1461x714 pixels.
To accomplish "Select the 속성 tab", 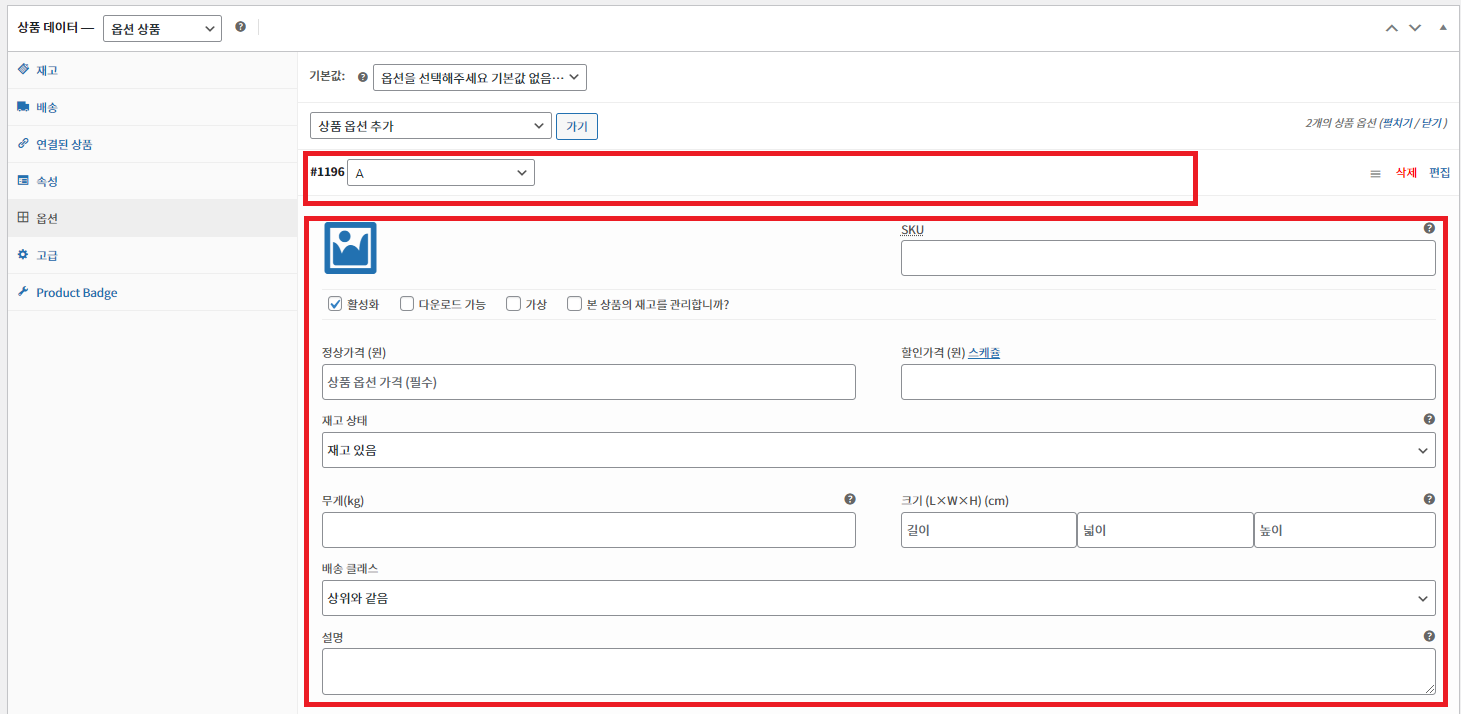I will tap(153, 181).
